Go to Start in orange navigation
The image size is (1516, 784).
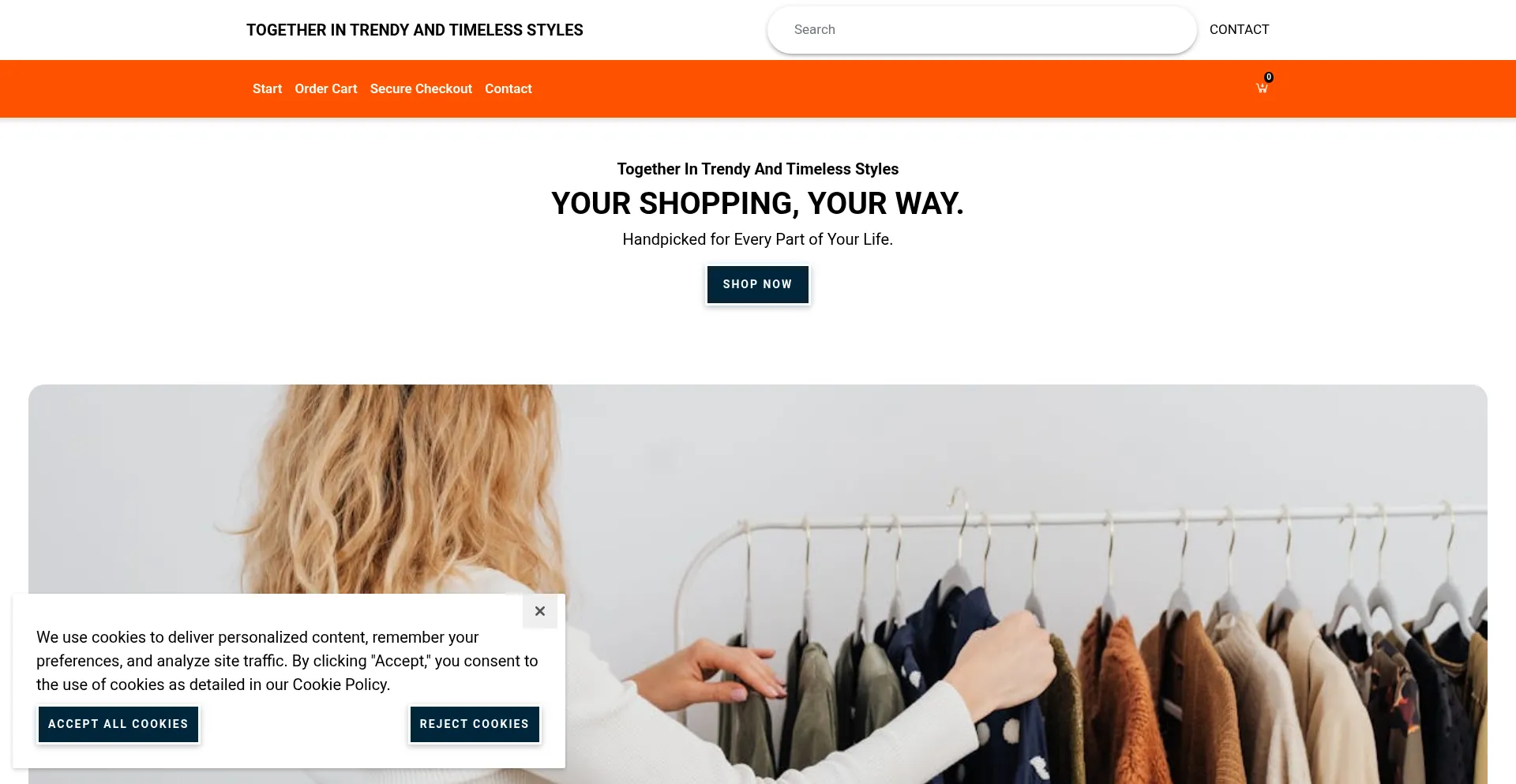pyautogui.click(x=267, y=89)
